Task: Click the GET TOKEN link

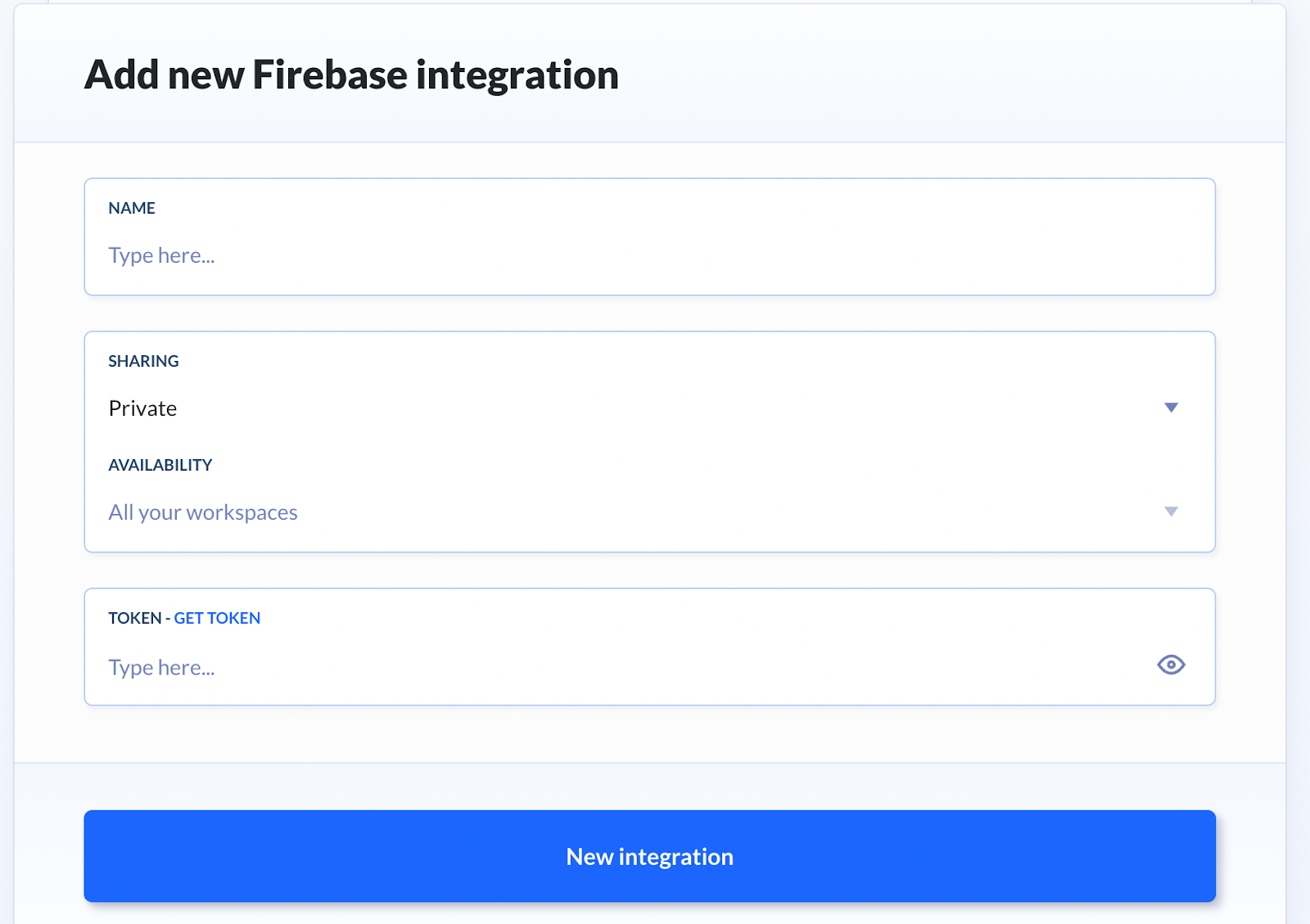Action: click(217, 618)
